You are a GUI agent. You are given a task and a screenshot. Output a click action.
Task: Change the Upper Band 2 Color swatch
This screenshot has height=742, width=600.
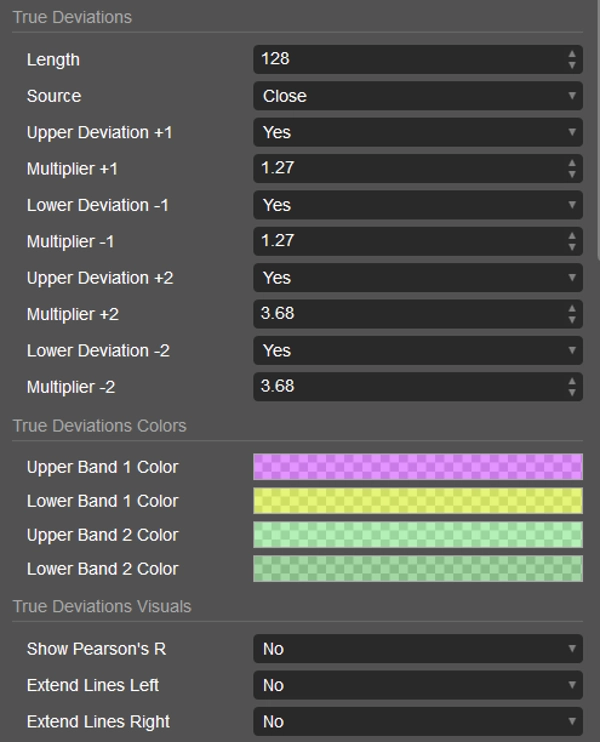pyautogui.click(x=417, y=535)
